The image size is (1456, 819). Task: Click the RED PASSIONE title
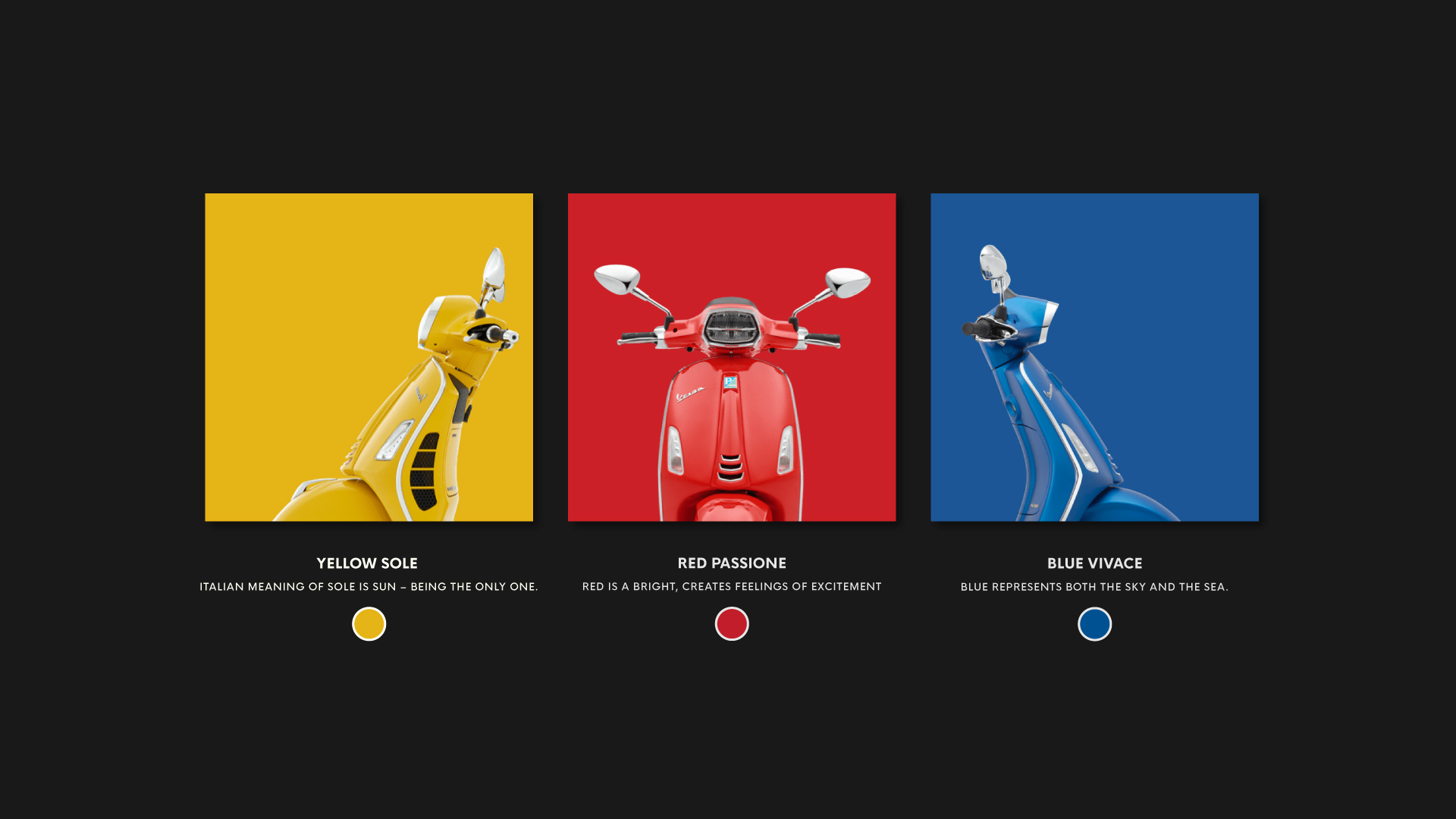pyautogui.click(x=732, y=563)
